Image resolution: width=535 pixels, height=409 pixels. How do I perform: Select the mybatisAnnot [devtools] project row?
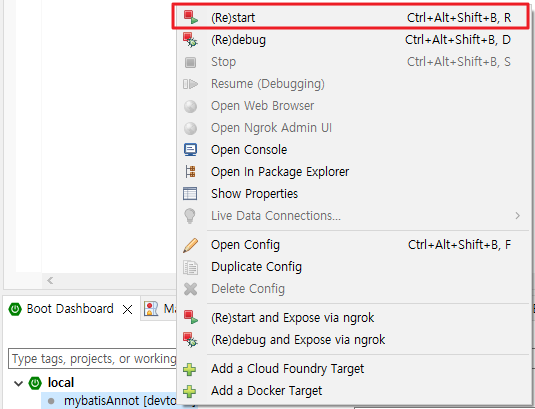pos(109,400)
